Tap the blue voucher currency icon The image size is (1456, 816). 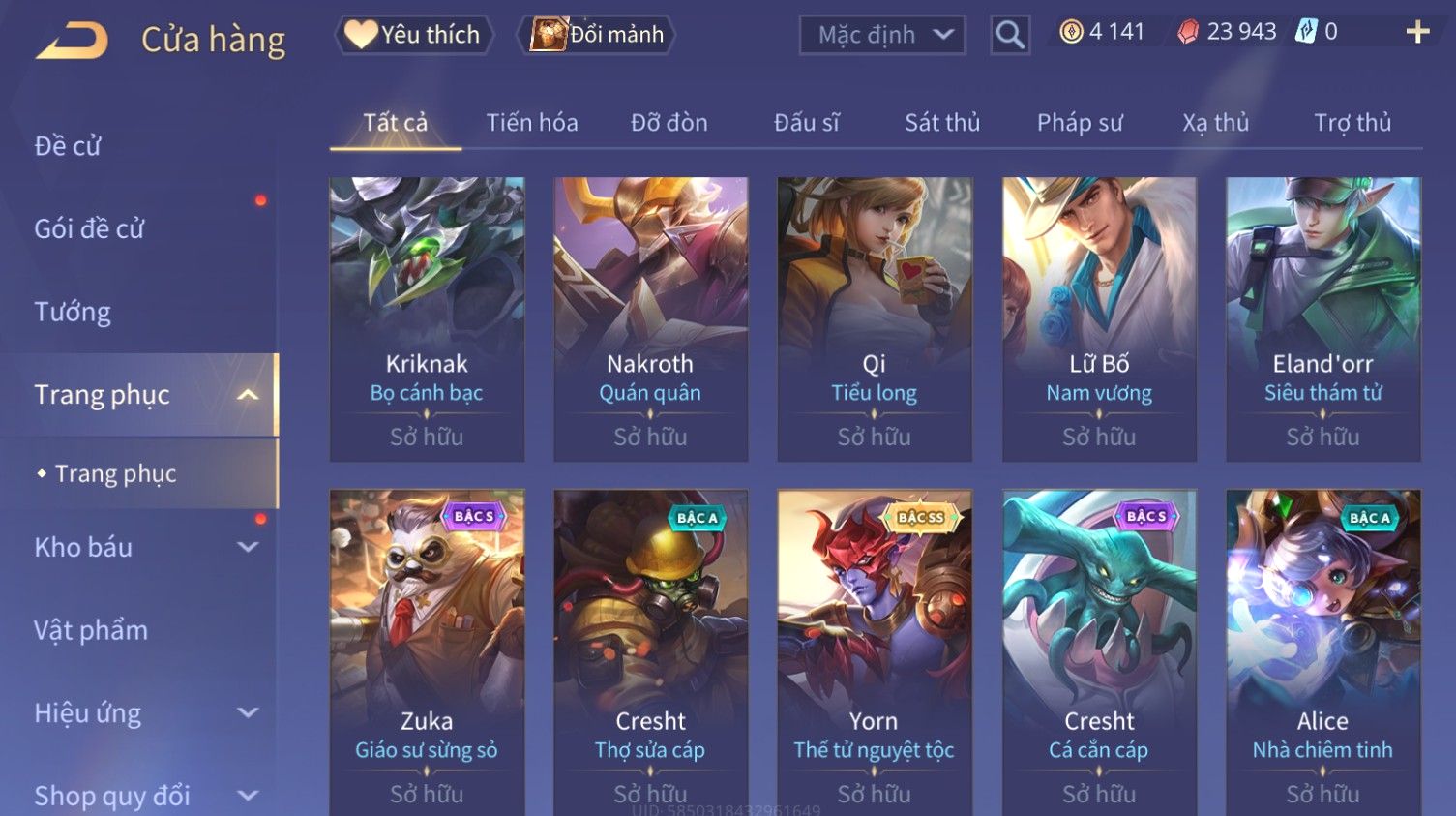tap(1306, 32)
